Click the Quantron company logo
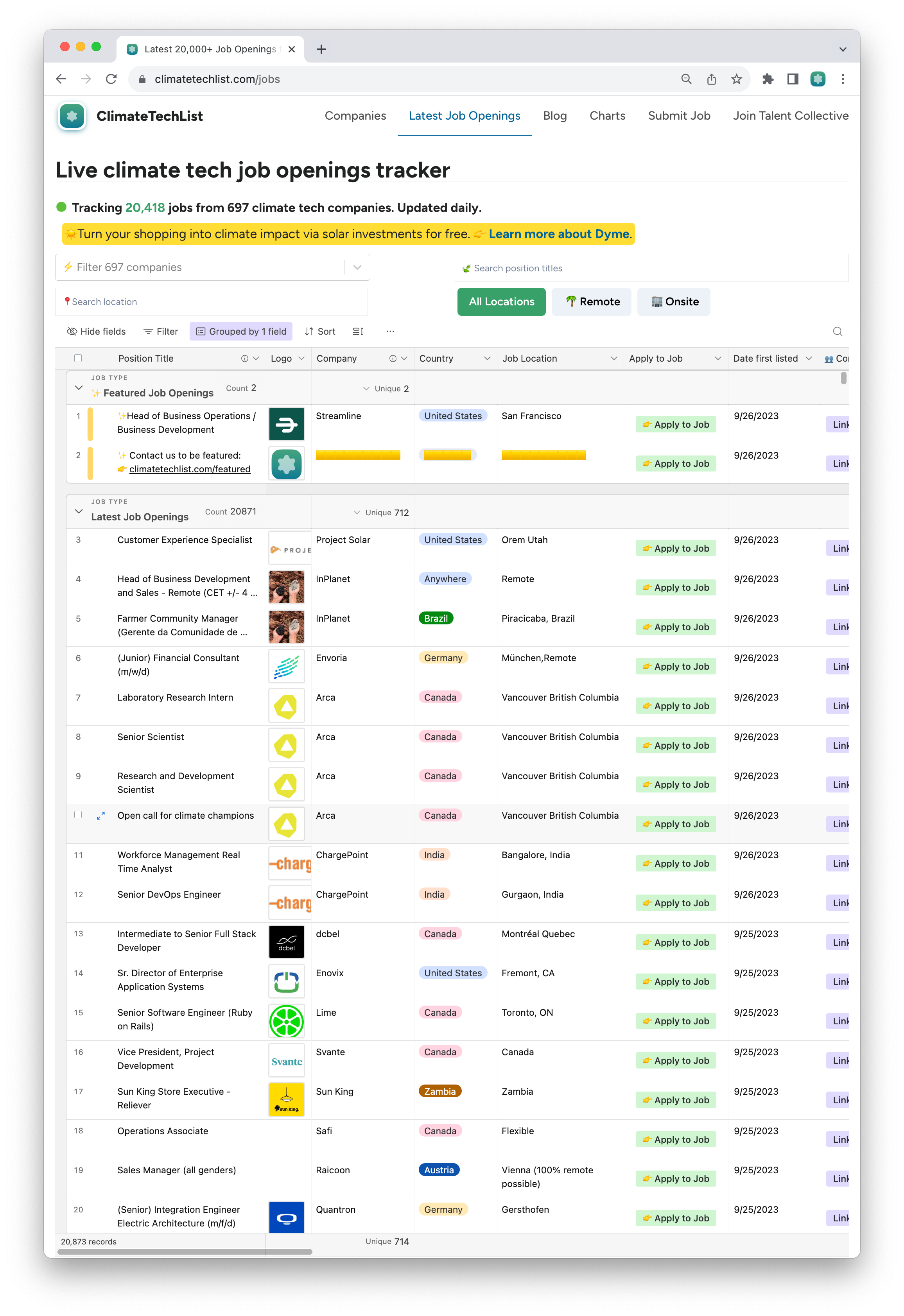Viewport: 904px width, 1316px height. pos(286,1217)
